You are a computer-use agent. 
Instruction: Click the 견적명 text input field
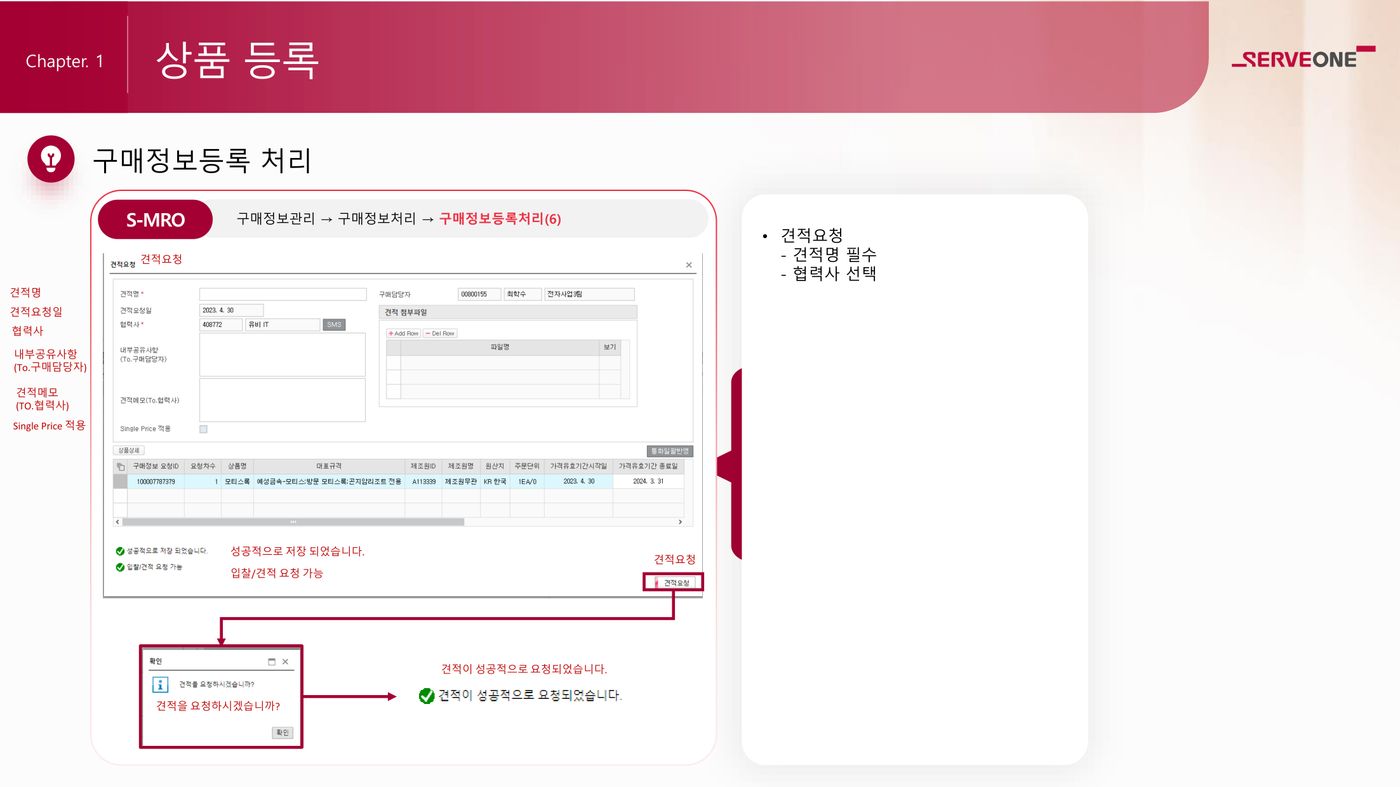tap(283, 295)
